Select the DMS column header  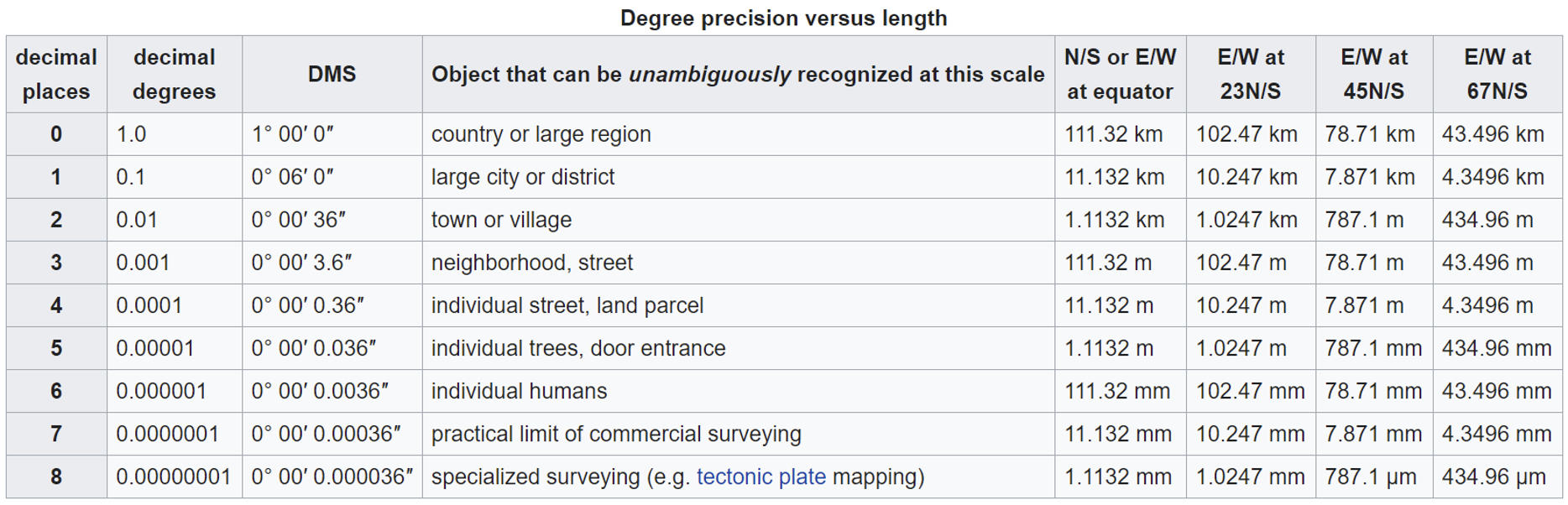(x=332, y=74)
